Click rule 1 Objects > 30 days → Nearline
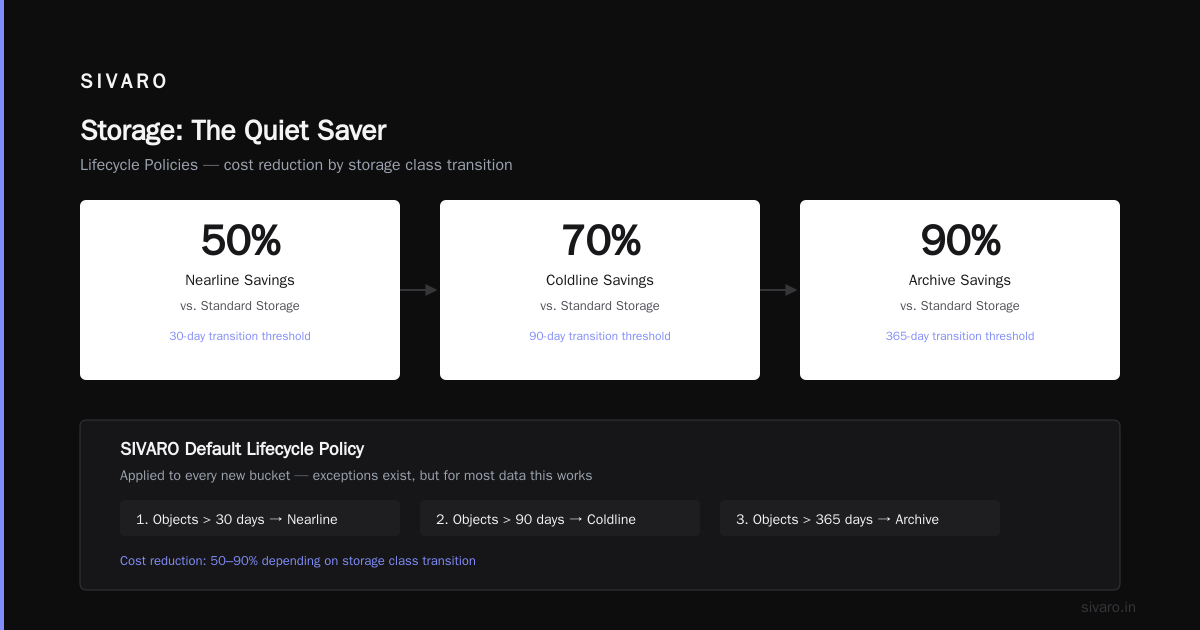The height and width of the screenshot is (630, 1200). tap(260, 519)
